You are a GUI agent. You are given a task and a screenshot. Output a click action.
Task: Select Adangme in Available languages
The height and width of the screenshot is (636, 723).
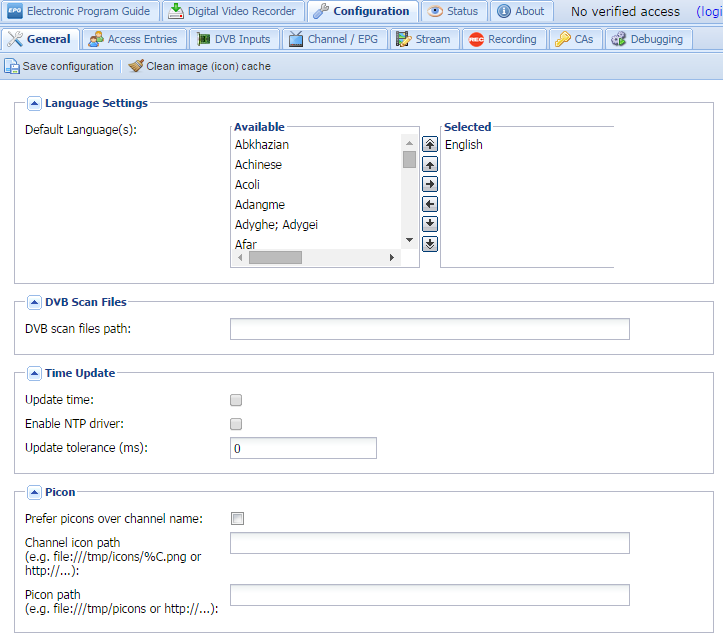316,205
